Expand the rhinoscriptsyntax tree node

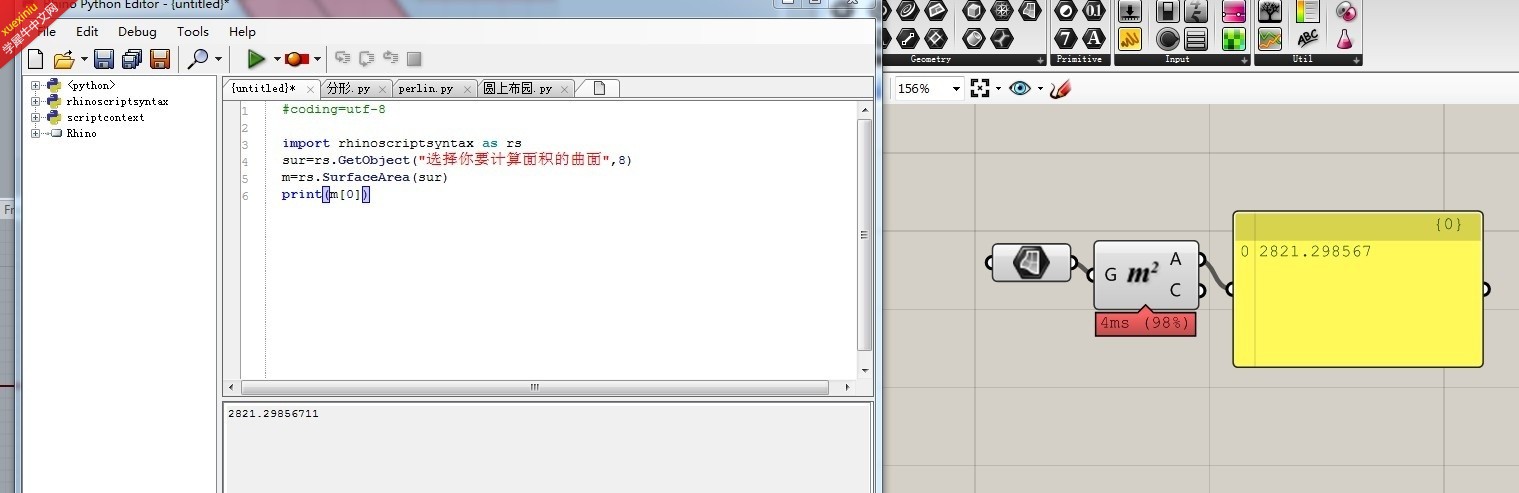(x=35, y=102)
